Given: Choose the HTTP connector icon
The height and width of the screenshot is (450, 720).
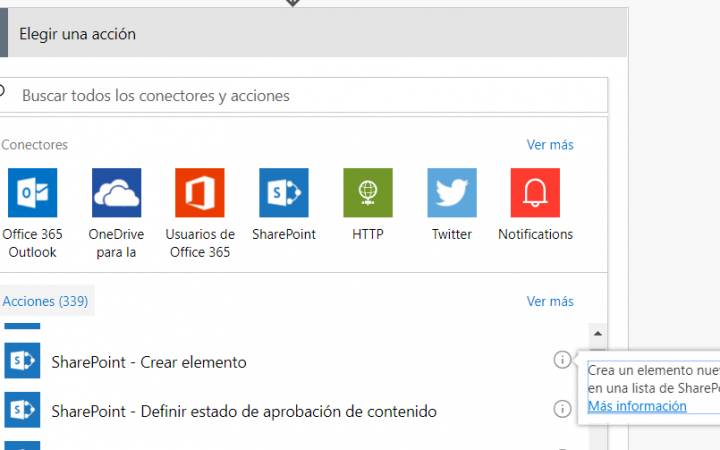Looking at the screenshot, I should tap(368, 192).
